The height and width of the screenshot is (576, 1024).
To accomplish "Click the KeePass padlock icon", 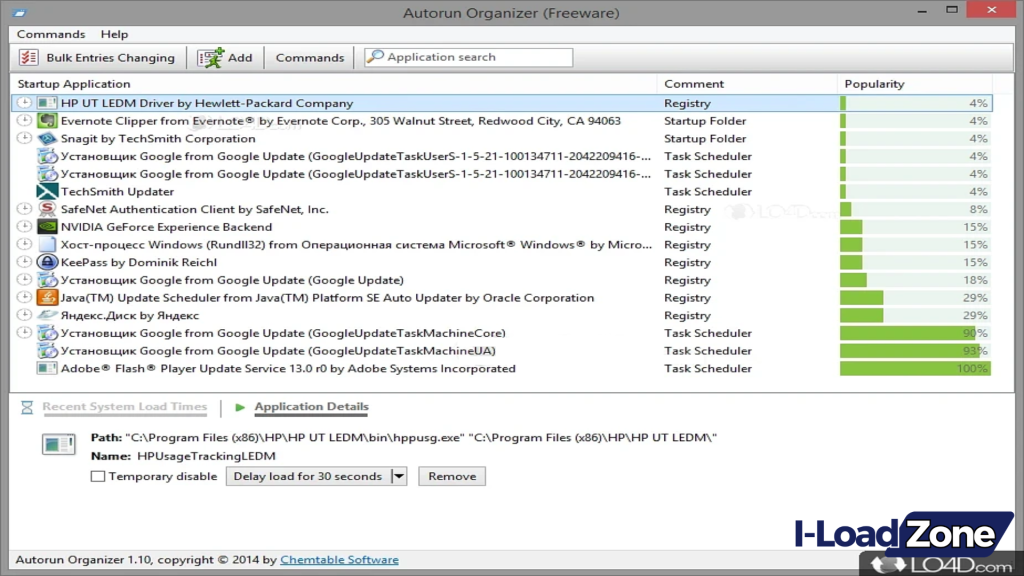I will click(47, 262).
